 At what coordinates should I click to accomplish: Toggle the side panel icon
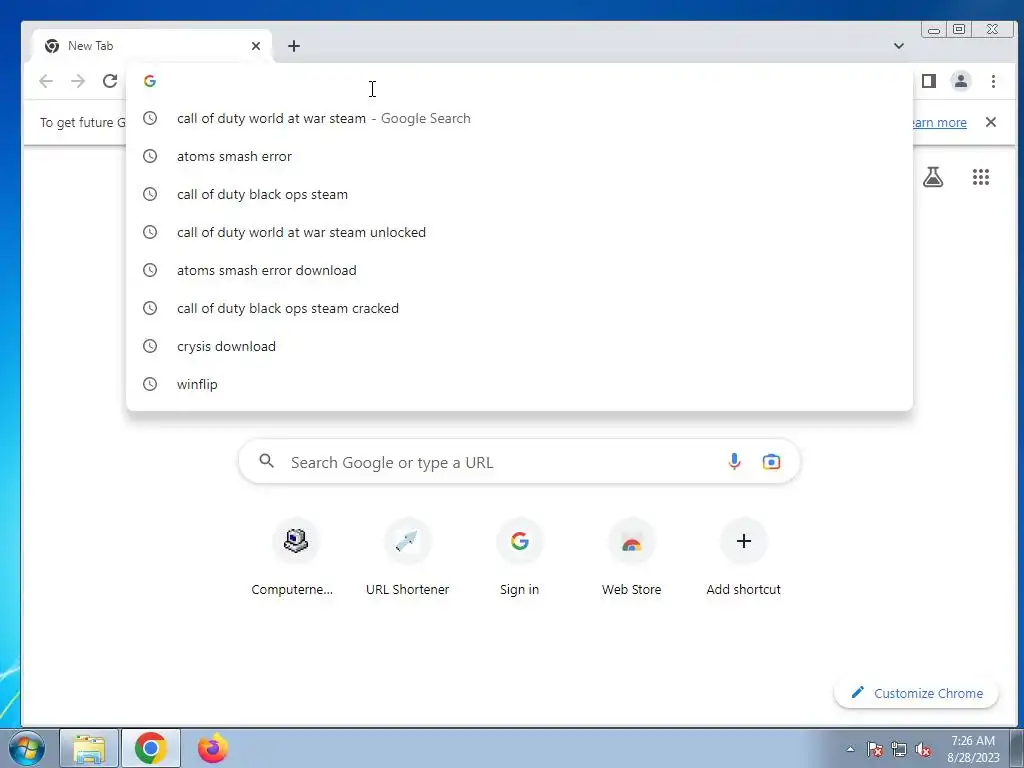[929, 81]
